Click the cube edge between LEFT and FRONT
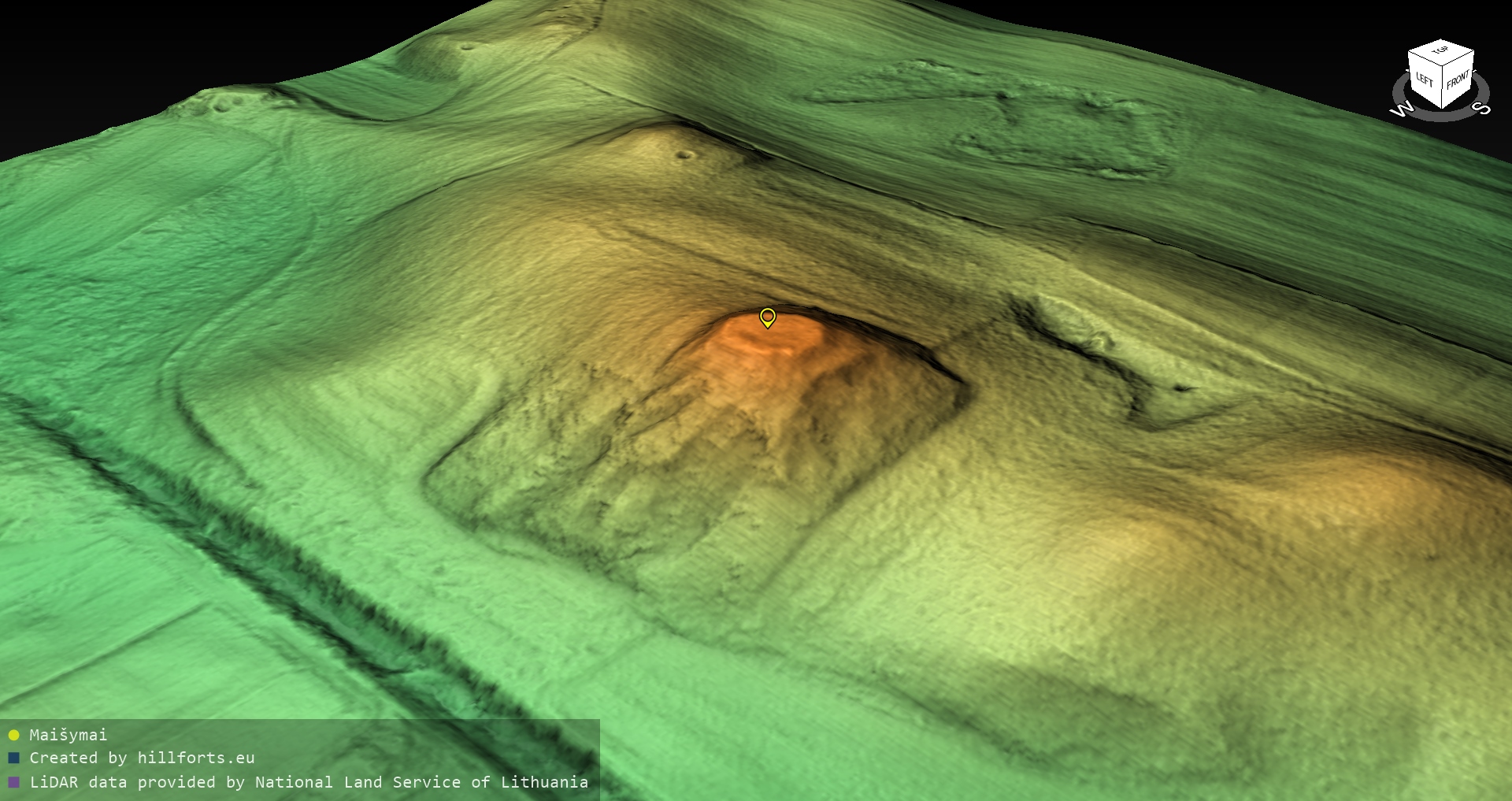 click(x=1443, y=87)
